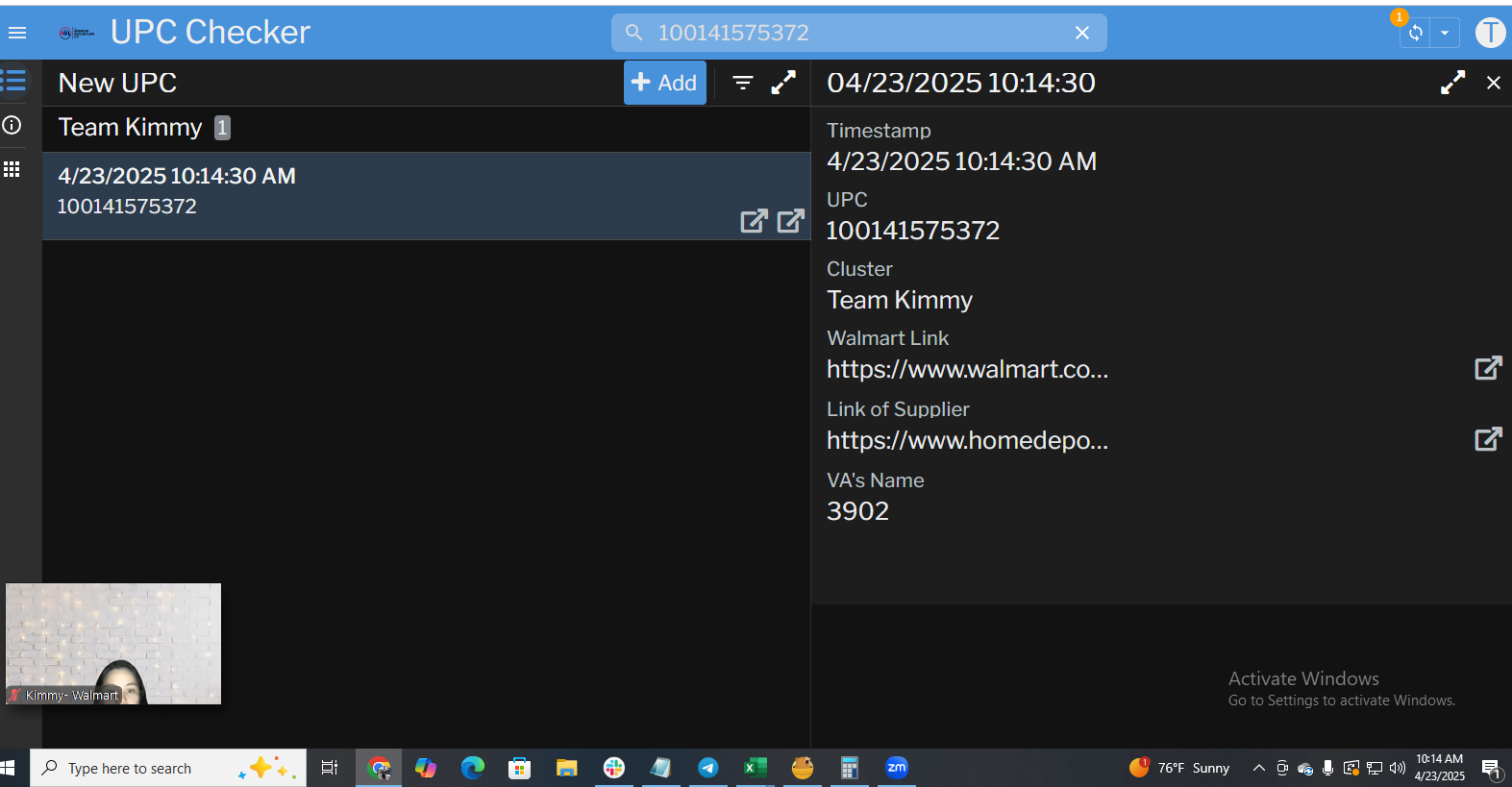Viewport: 1512px width, 787px height.
Task: Expand the detail panel to fullscreen
Action: [x=1452, y=83]
